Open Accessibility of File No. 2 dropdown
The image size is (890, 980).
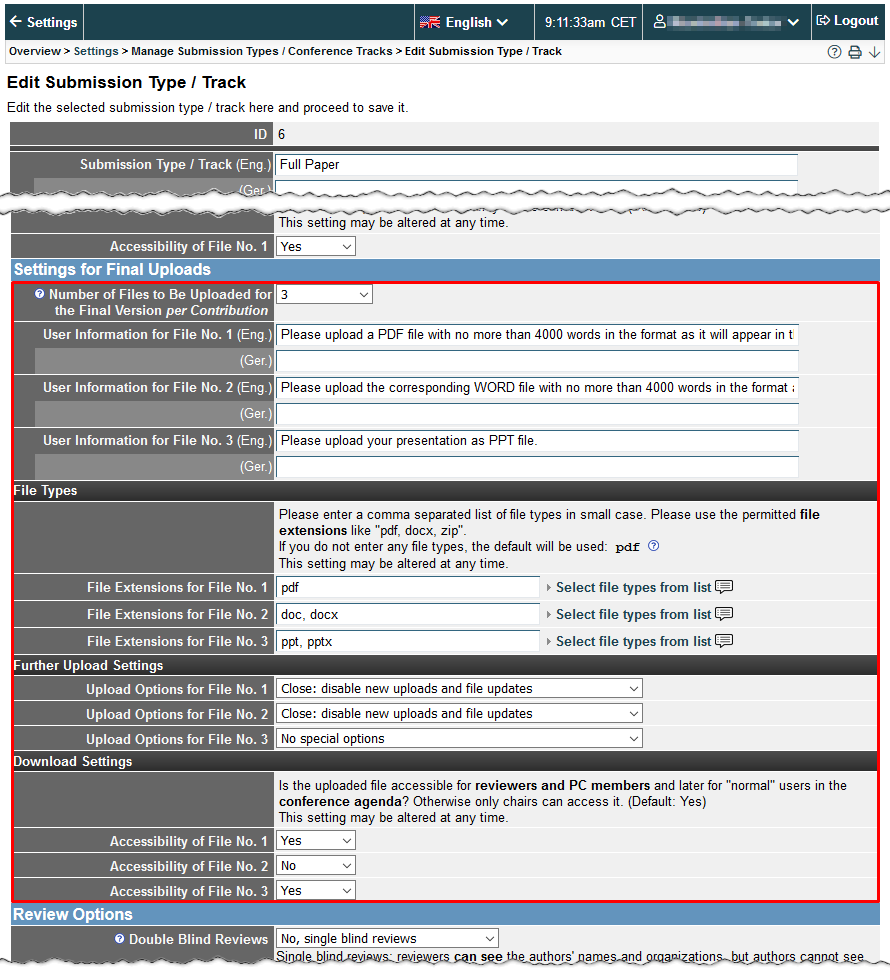[x=316, y=866]
